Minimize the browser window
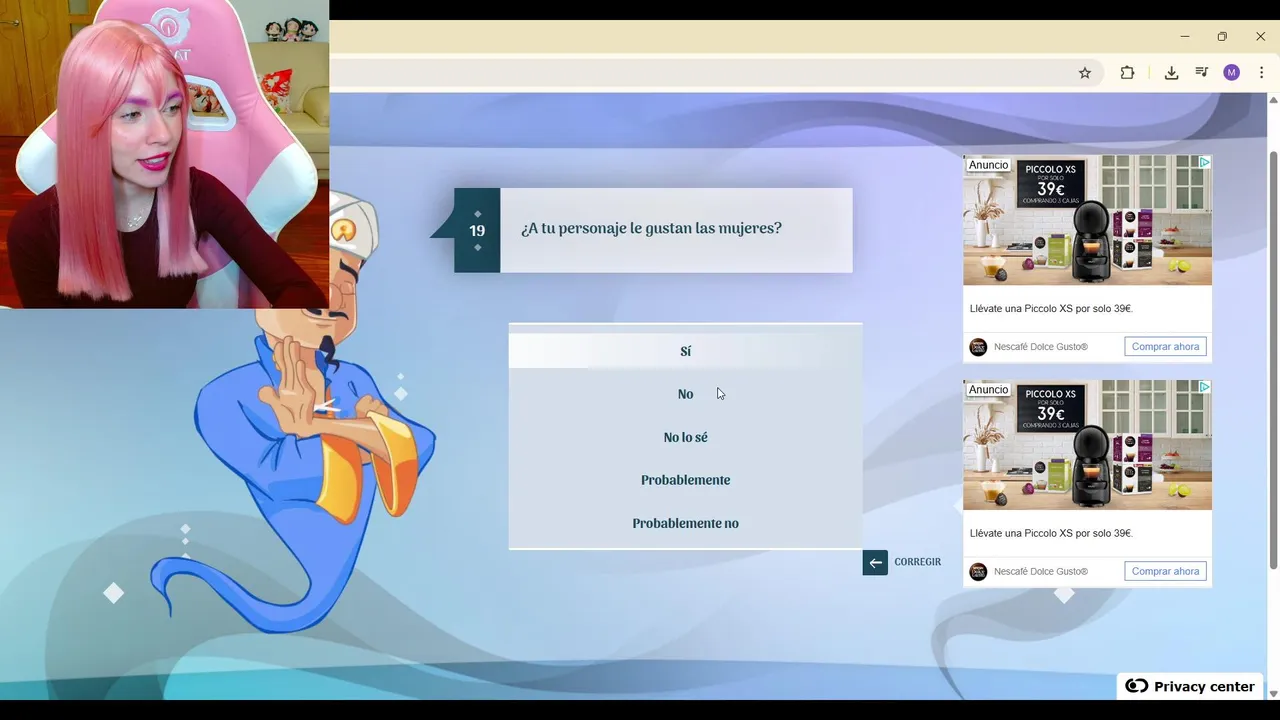This screenshot has height=720, width=1280. (x=1185, y=37)
